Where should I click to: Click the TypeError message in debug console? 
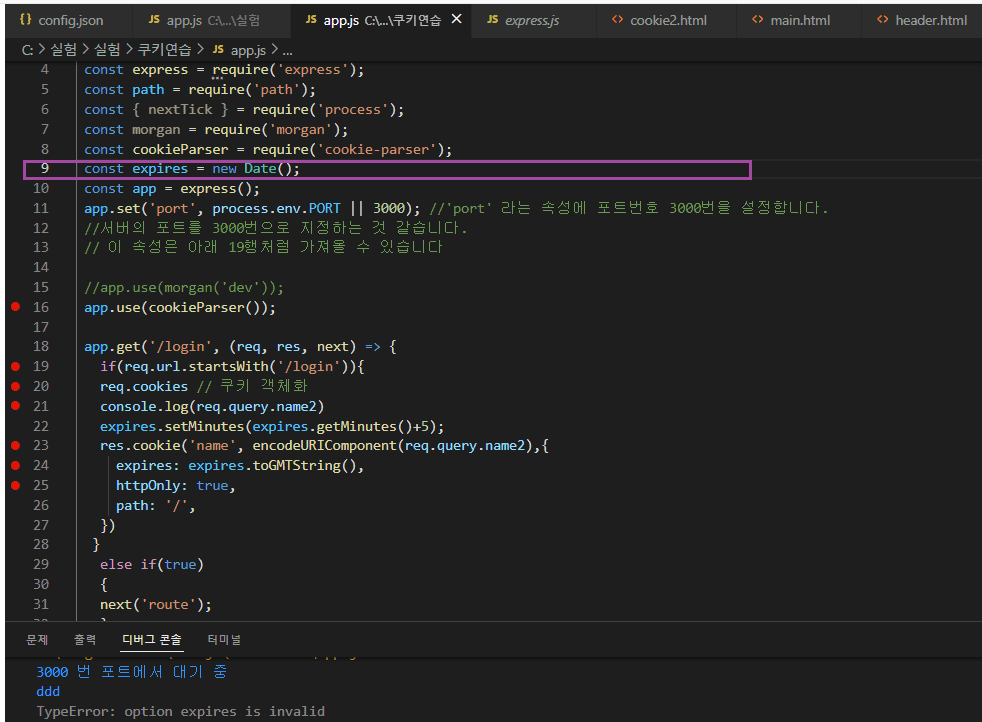coord(180,711)
